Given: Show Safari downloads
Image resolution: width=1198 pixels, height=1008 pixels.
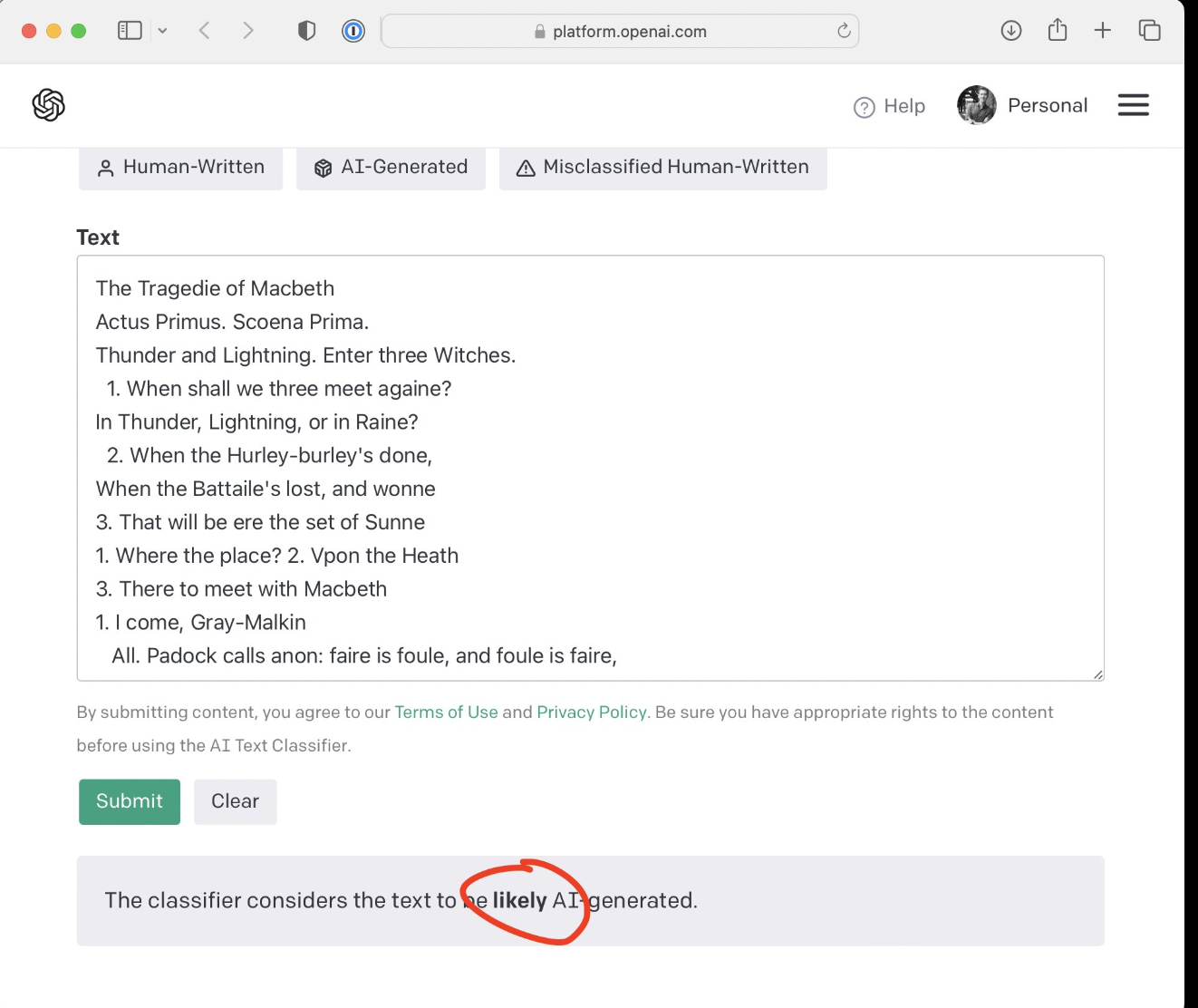Looking at the screenshot, I should pyautogui.click(x=1010, y=30).
